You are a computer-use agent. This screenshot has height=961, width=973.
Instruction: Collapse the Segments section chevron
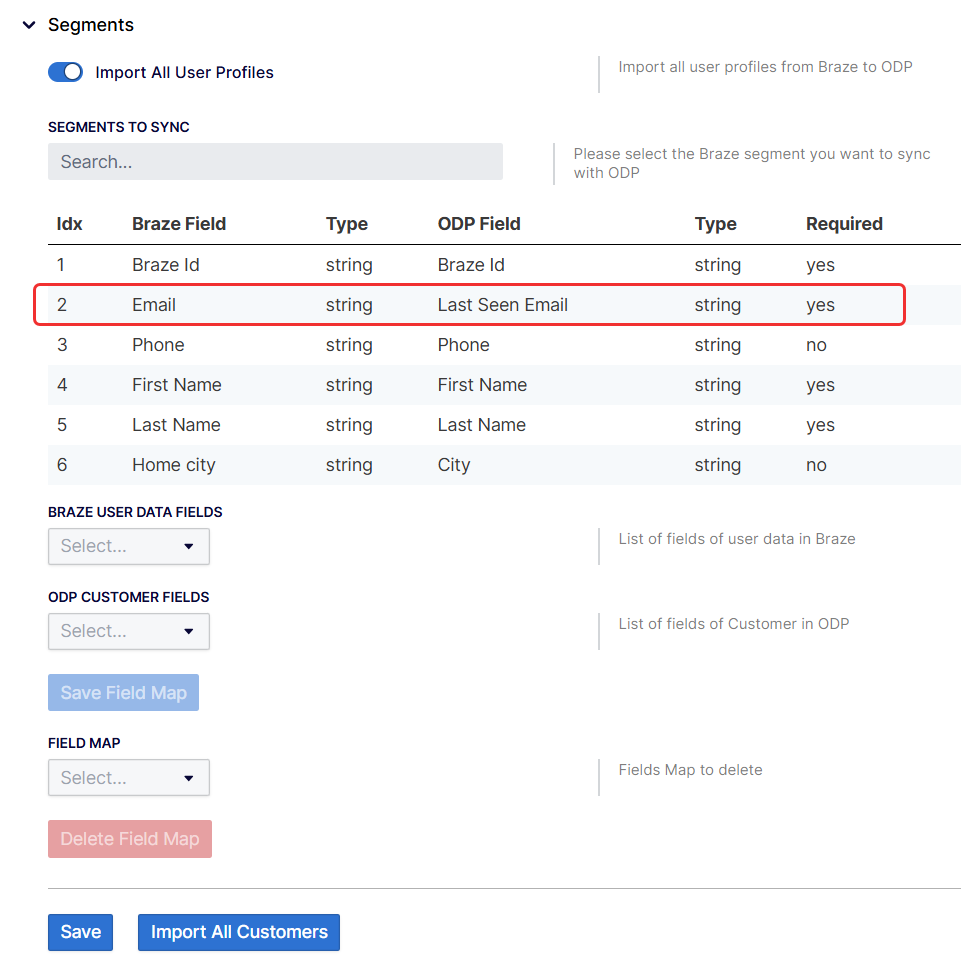coord(29,25)
